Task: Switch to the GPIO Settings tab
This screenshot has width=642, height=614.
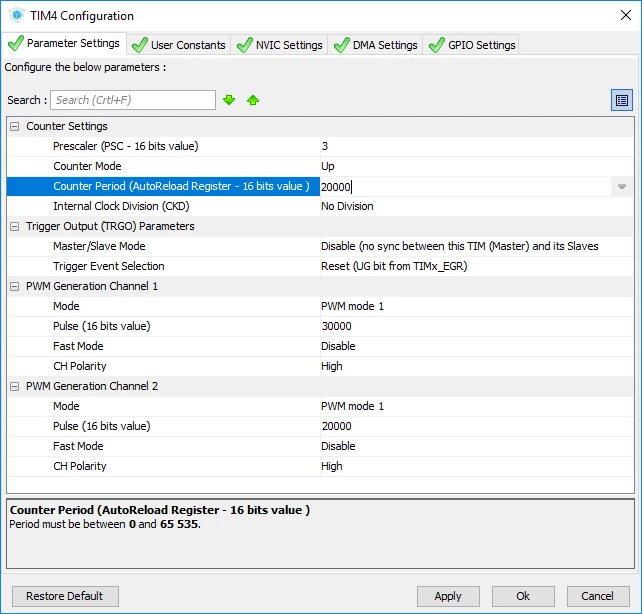Action: 472,45
